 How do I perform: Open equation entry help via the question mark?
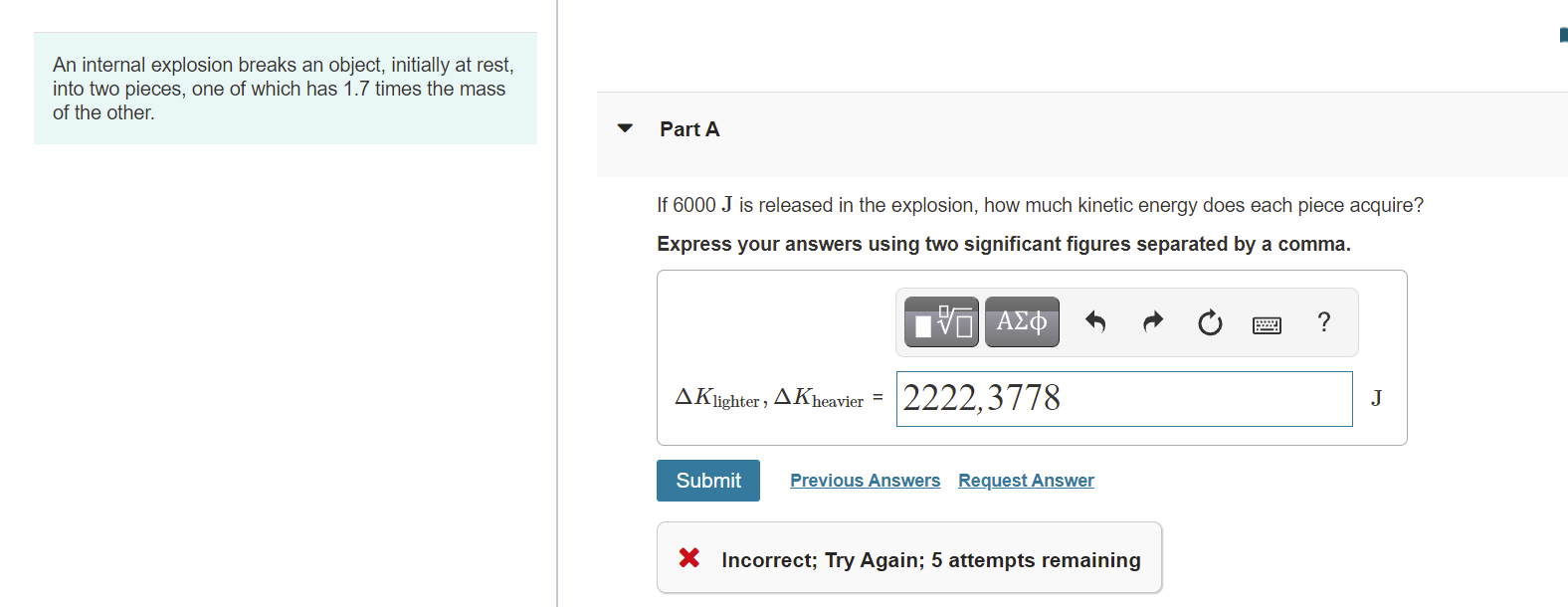coord(1323,322)
